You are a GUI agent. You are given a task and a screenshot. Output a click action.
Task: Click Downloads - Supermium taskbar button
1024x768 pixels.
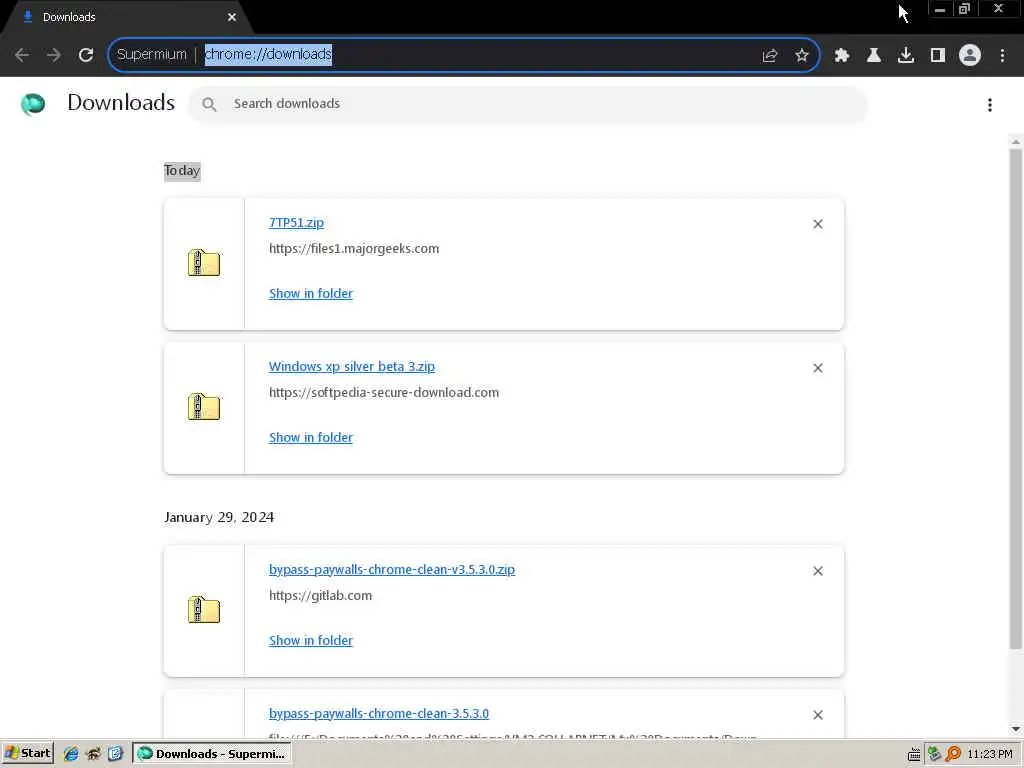point(212,754)
